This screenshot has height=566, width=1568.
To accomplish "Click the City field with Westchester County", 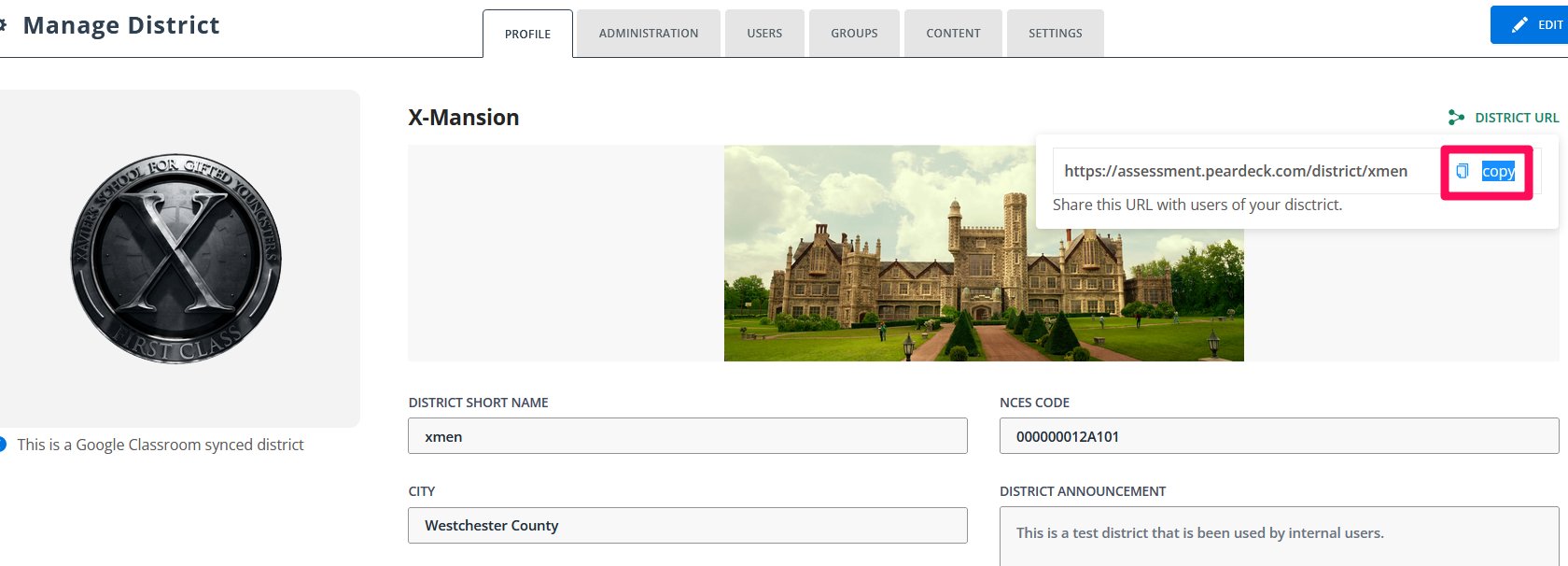I will [688, 525].
